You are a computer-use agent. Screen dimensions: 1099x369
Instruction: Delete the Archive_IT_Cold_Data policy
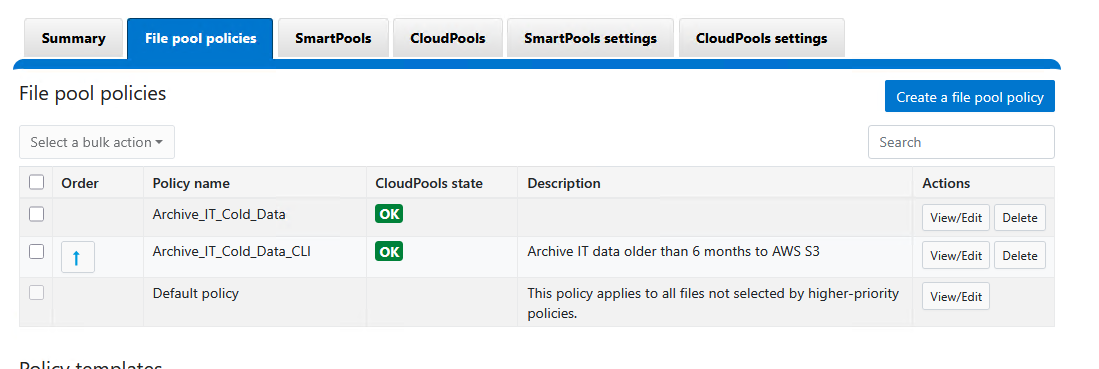1020,217
